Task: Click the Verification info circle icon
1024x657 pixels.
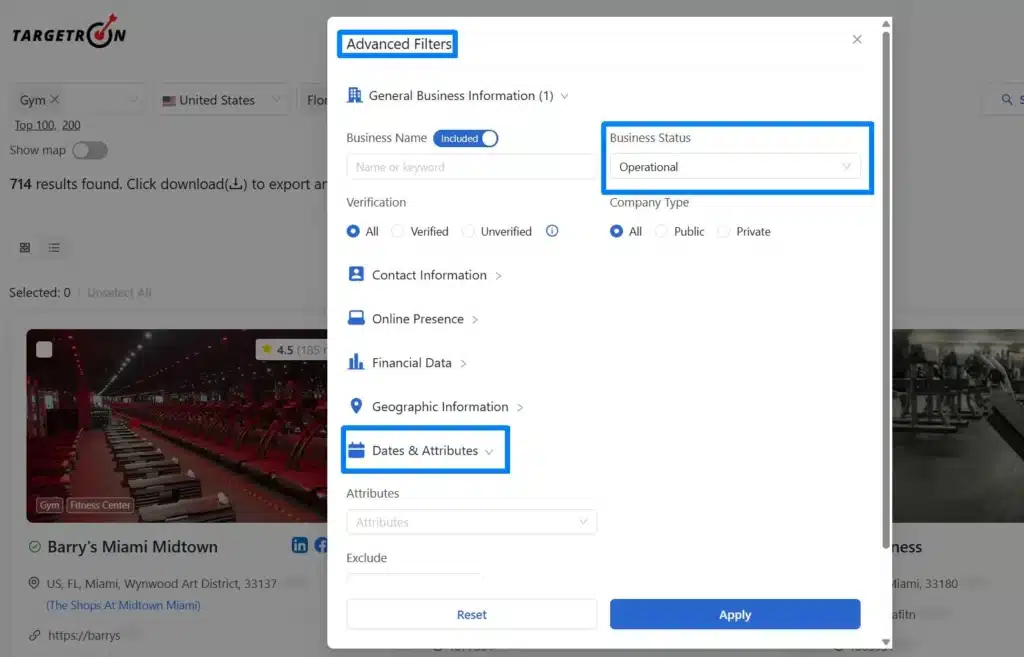Action: [552, 231]
